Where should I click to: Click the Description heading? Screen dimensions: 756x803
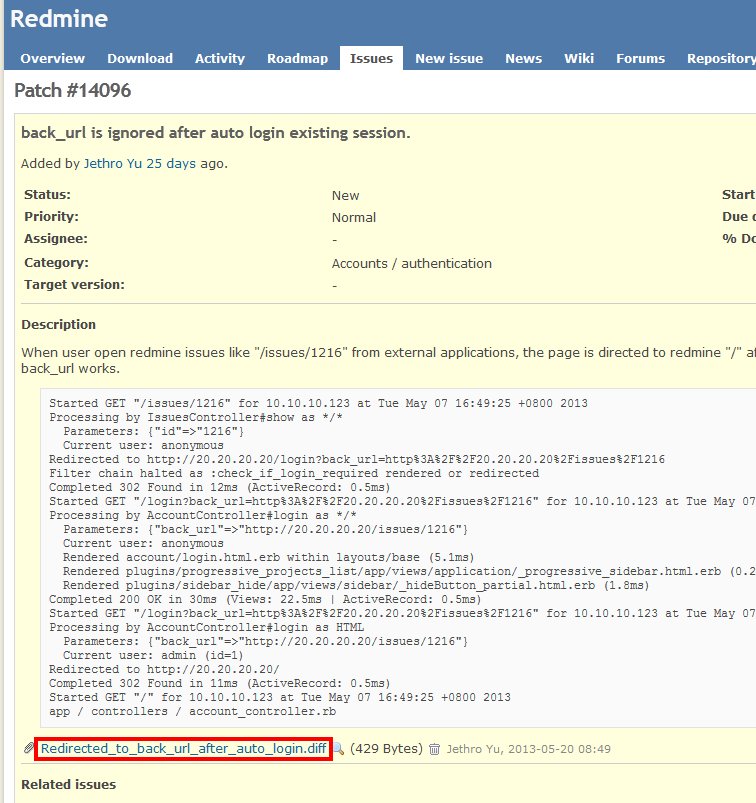tap(58, 325)
